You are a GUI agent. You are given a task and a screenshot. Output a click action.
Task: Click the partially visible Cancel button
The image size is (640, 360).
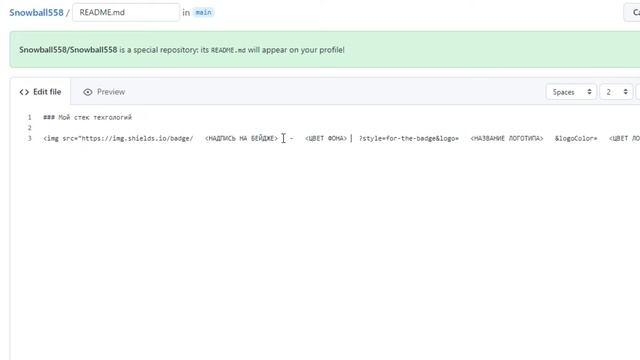pyautogui.click(x=632, y=12)
